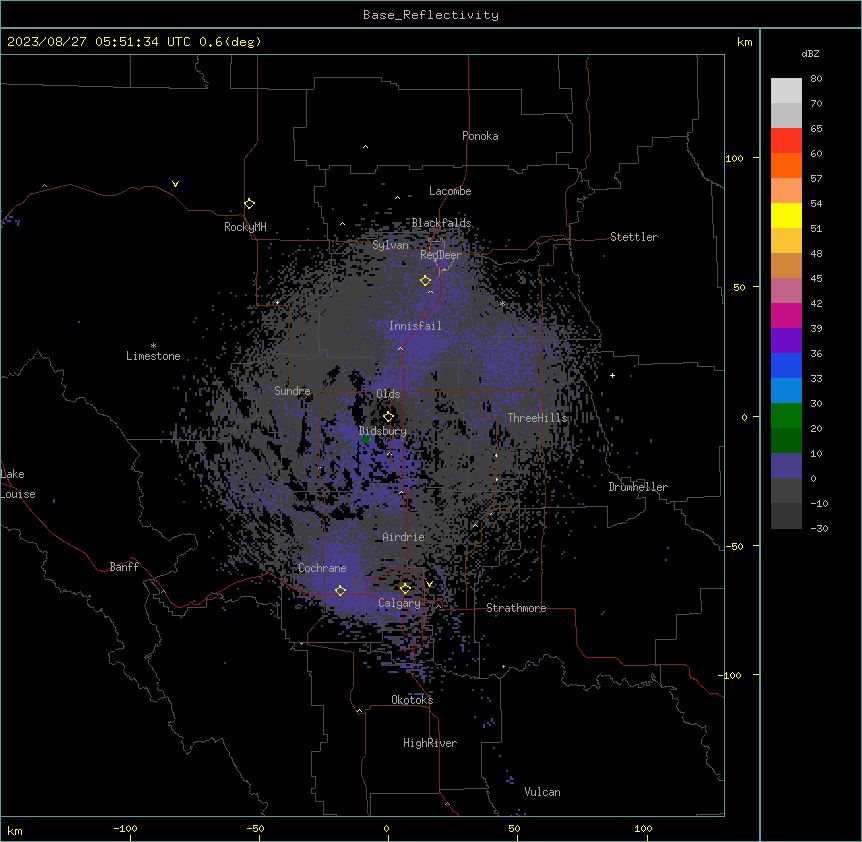
Task: Click the 50 tick on bottom axis
Action: coord(515,828)
